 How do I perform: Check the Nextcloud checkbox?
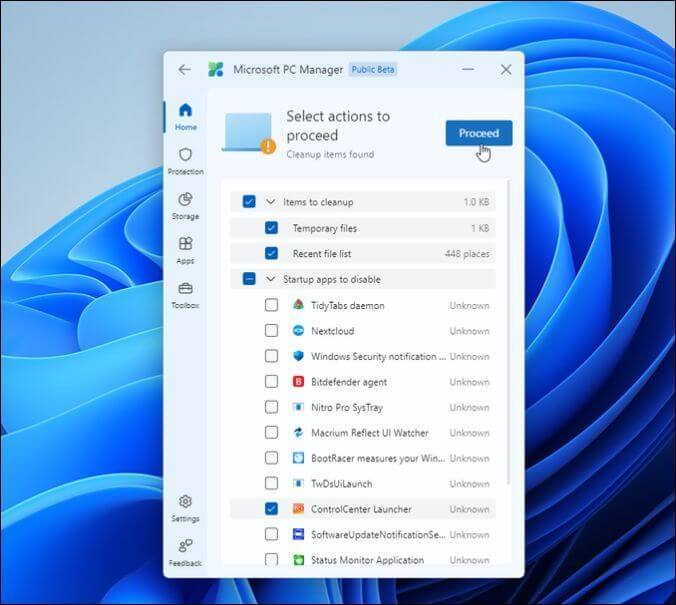click(x=271, y=331)
